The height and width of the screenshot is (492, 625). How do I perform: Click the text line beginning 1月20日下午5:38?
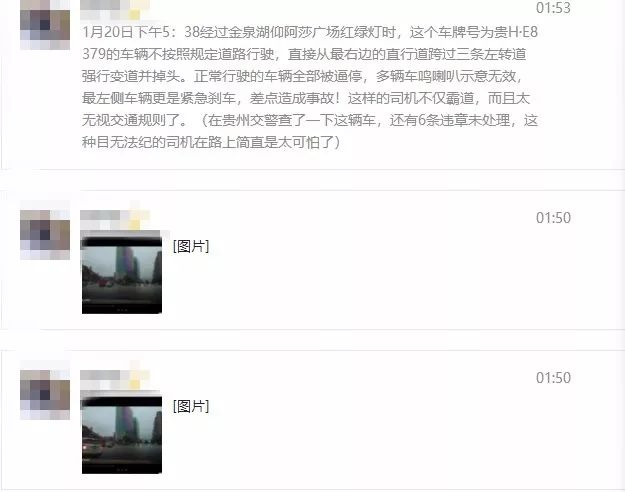coord(310,32)
